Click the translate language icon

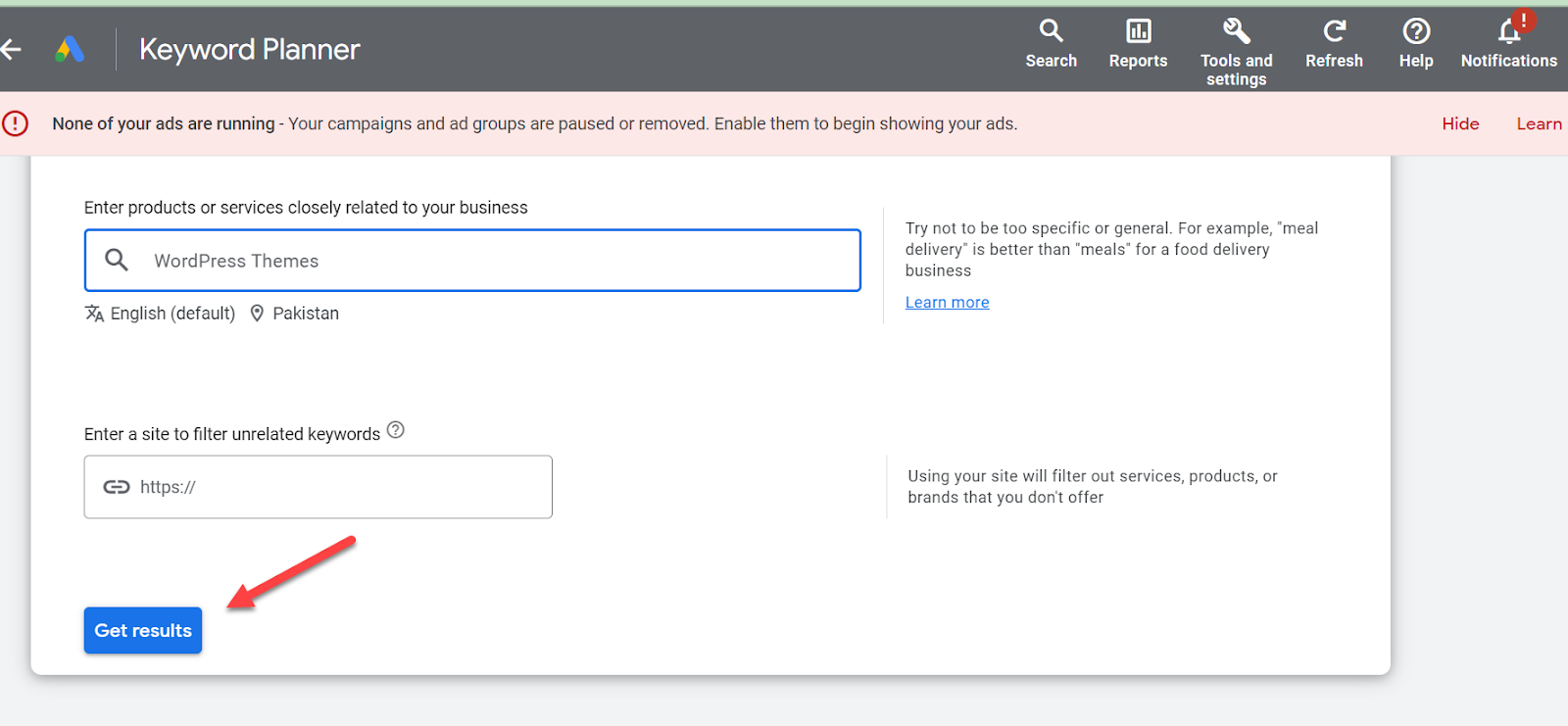click(x=94, y=314)
